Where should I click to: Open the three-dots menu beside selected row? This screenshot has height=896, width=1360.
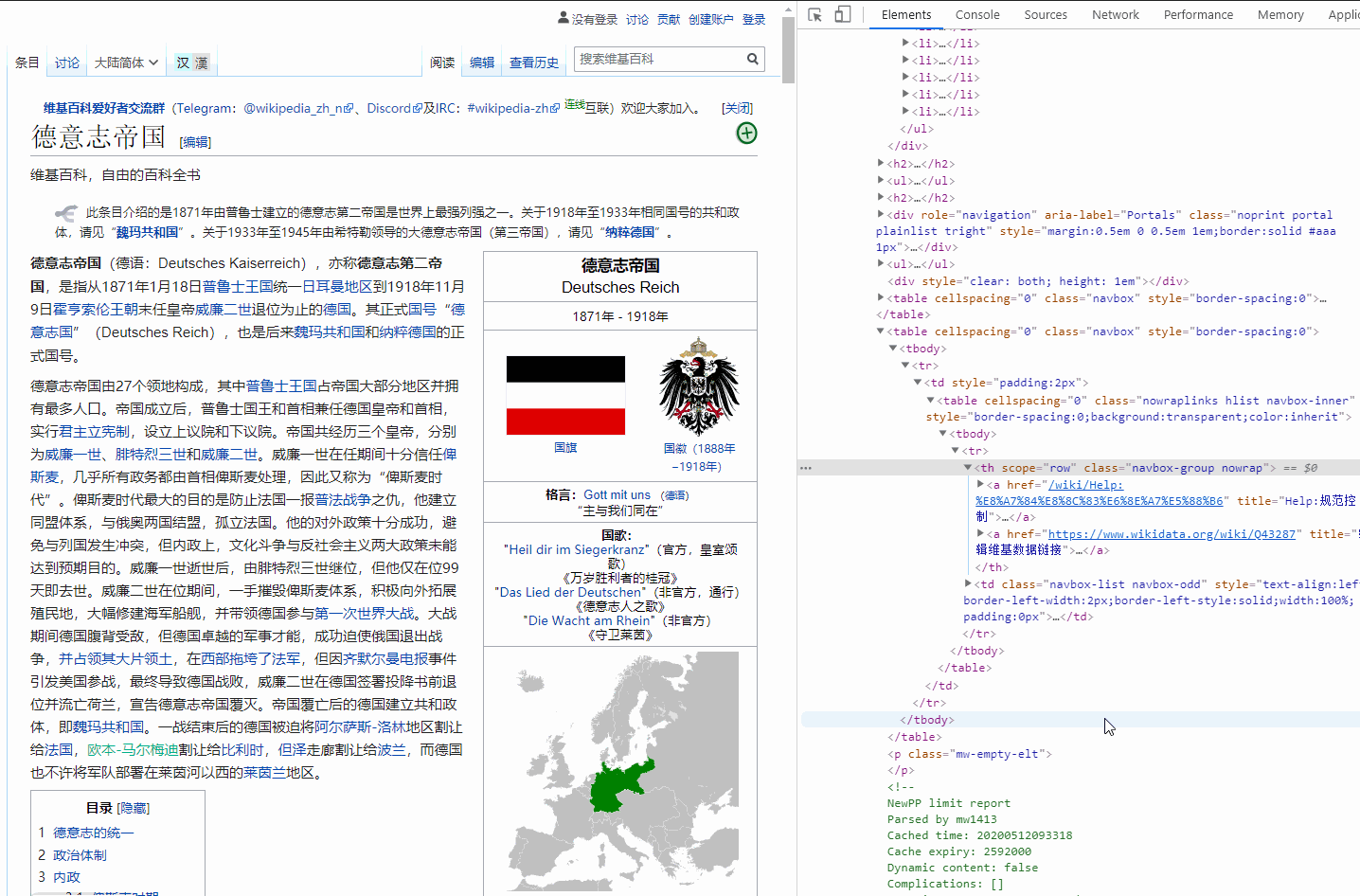[806, 468]
